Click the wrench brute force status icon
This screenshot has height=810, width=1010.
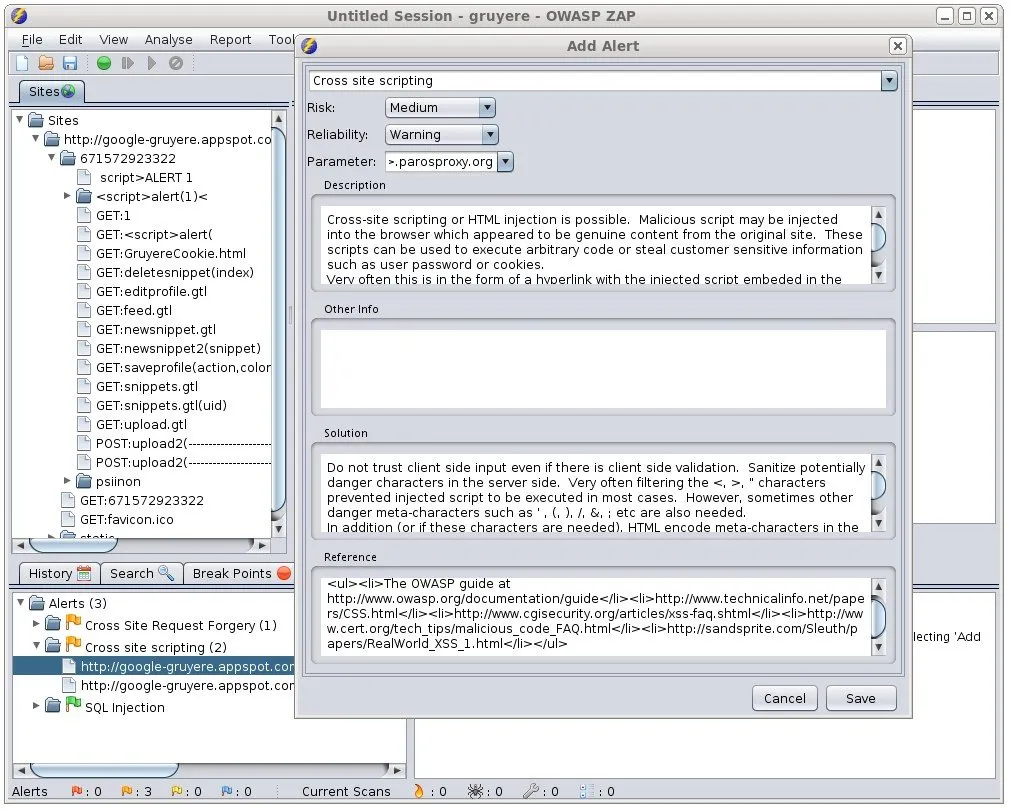click(x=531, y=791)
